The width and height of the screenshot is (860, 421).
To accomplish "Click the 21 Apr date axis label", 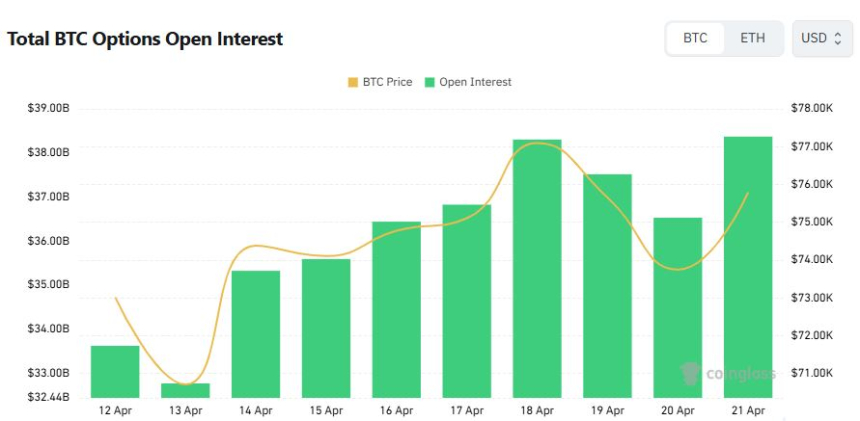I will pyautogui.click(x=748, y=410).
